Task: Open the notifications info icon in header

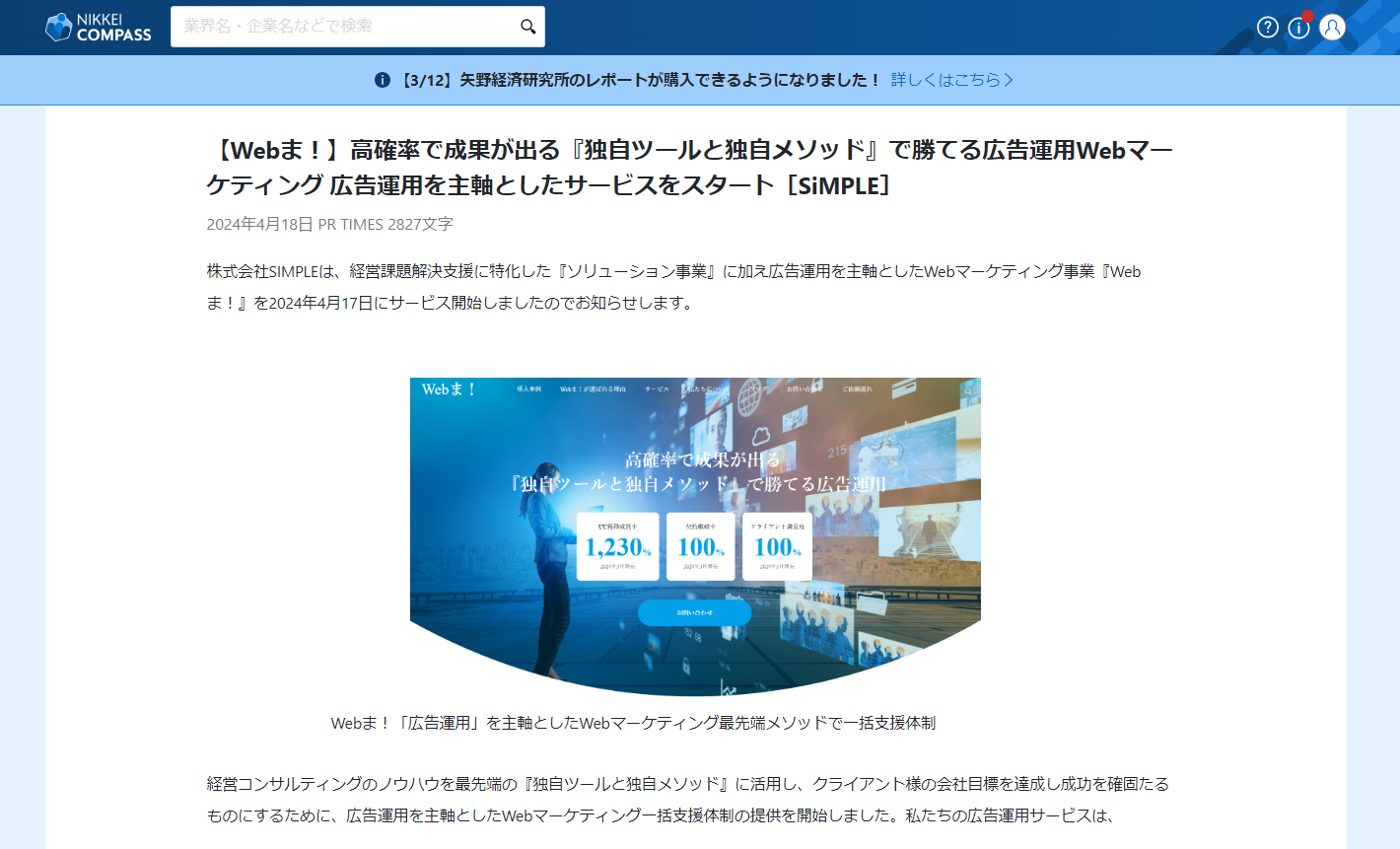Action: click(1299, 28)
